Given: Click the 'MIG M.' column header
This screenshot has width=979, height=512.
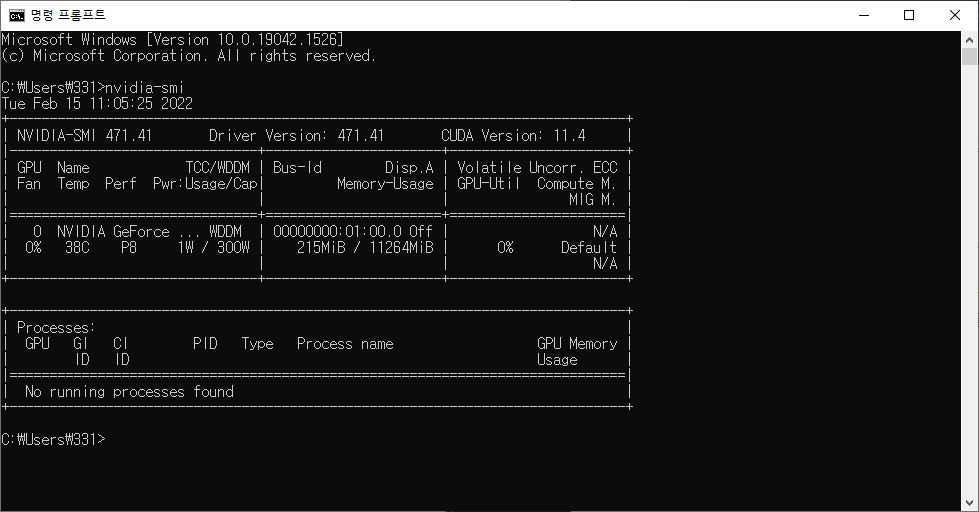Looking at the screenshot, I should (593, 200).
